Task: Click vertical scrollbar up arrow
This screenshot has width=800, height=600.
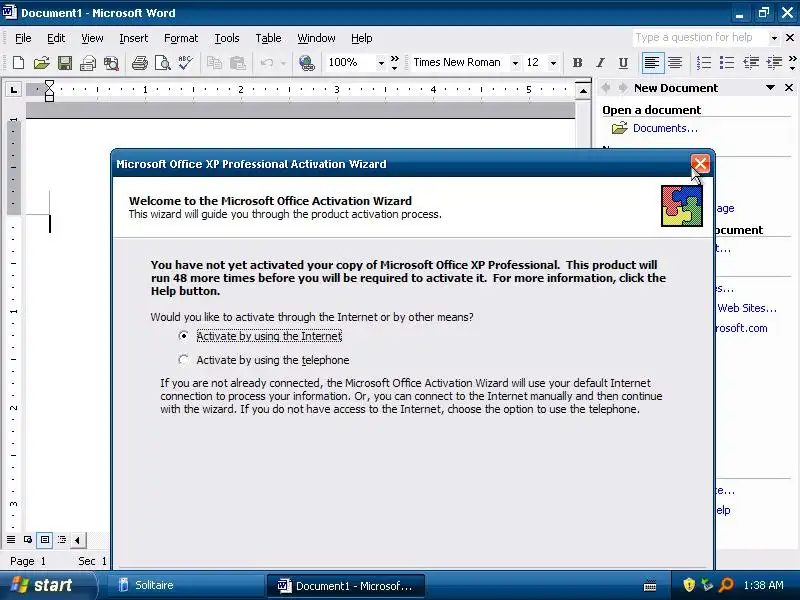Action: (583, 90)
